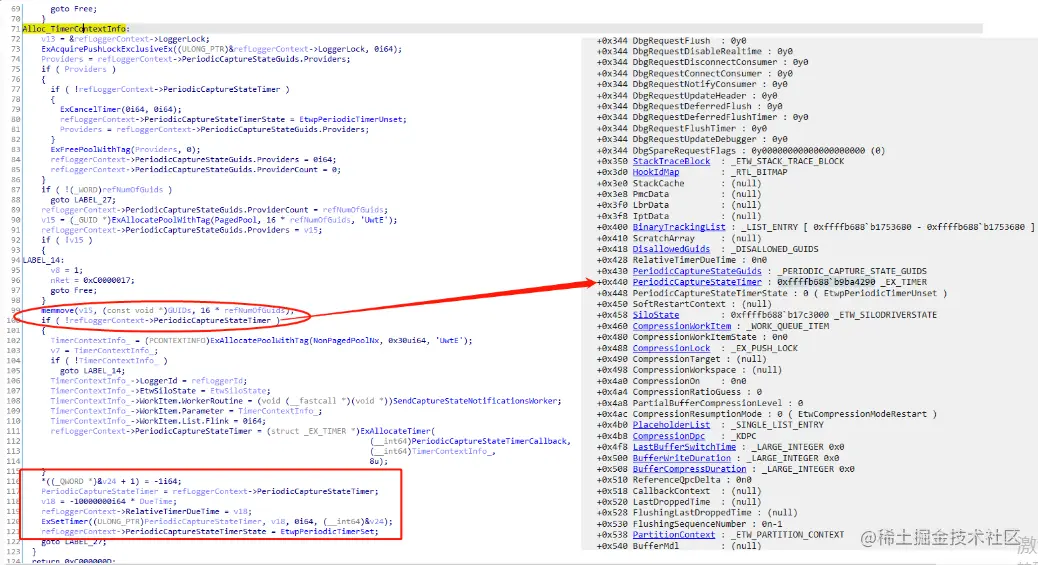The image size is (1038, 565).
Task: Click the v18 = -10000000i64 * DueTime line
Action: click(x=109, y=501)
